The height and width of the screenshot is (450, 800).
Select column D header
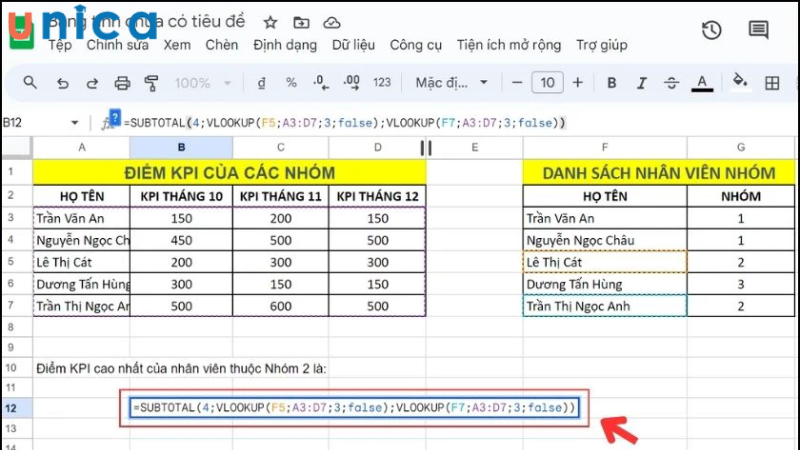tap(378, 147)
